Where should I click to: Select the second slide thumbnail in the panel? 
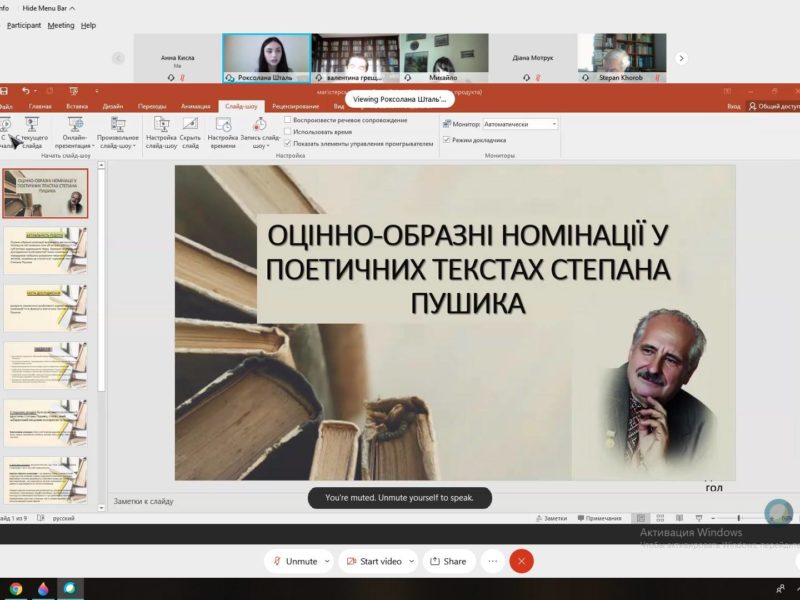[x=45, y=250]
